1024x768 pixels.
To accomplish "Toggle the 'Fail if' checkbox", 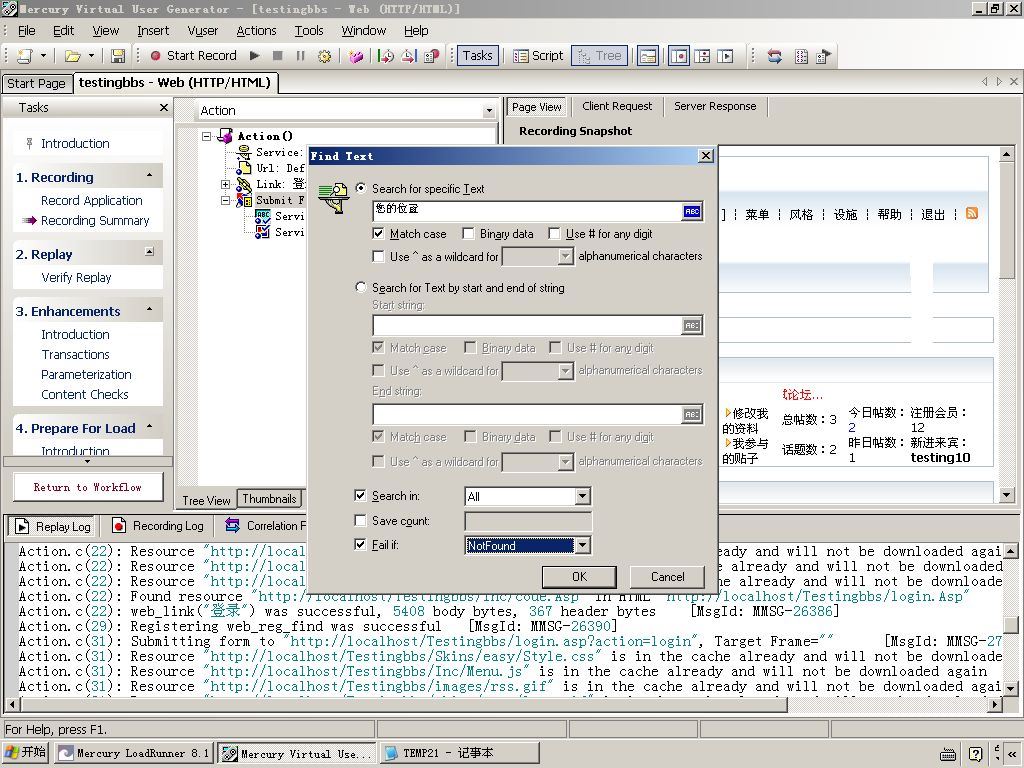I will 360,544.
